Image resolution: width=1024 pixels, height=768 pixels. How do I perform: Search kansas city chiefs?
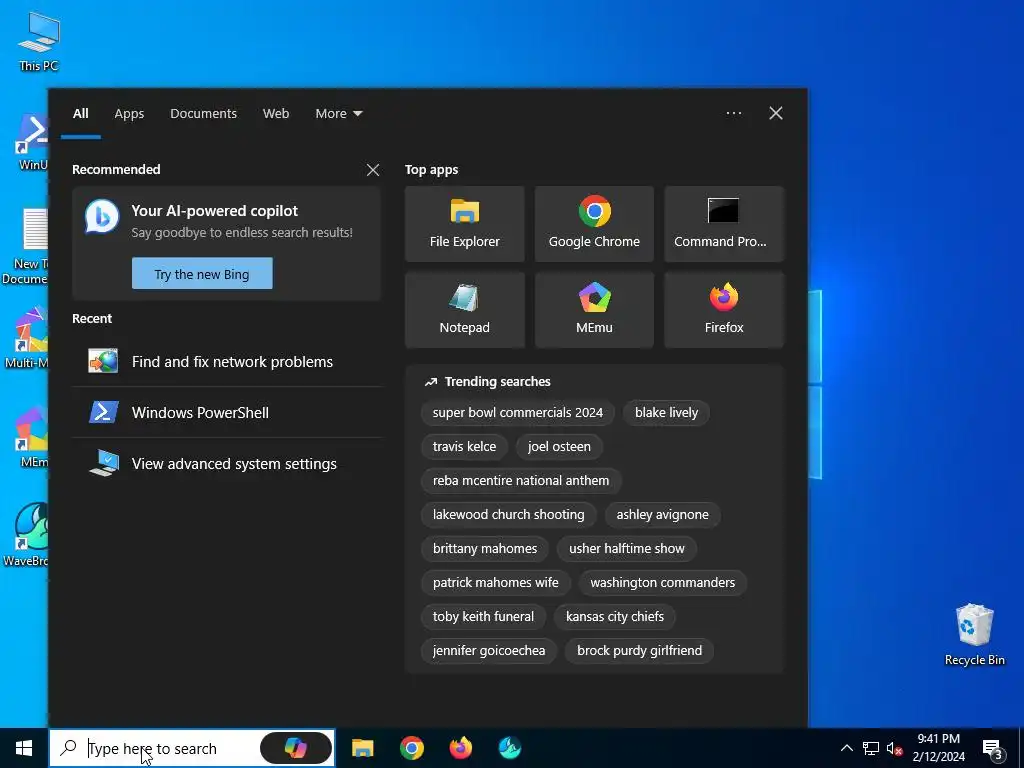point(615,616)
